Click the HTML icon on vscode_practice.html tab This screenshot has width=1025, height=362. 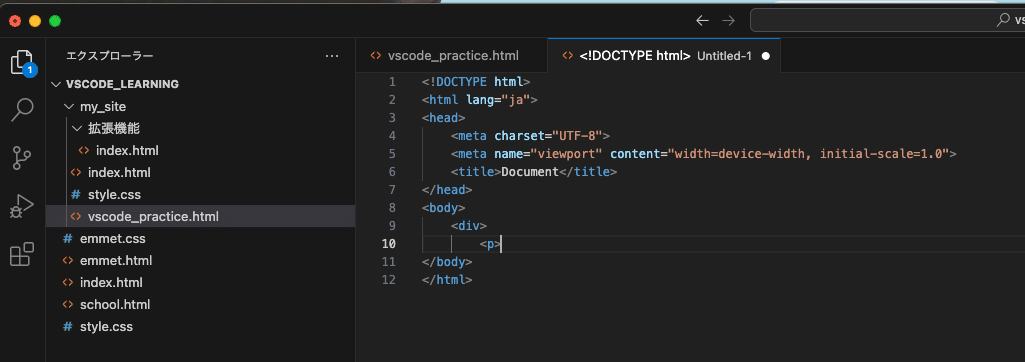coord(375,56)
